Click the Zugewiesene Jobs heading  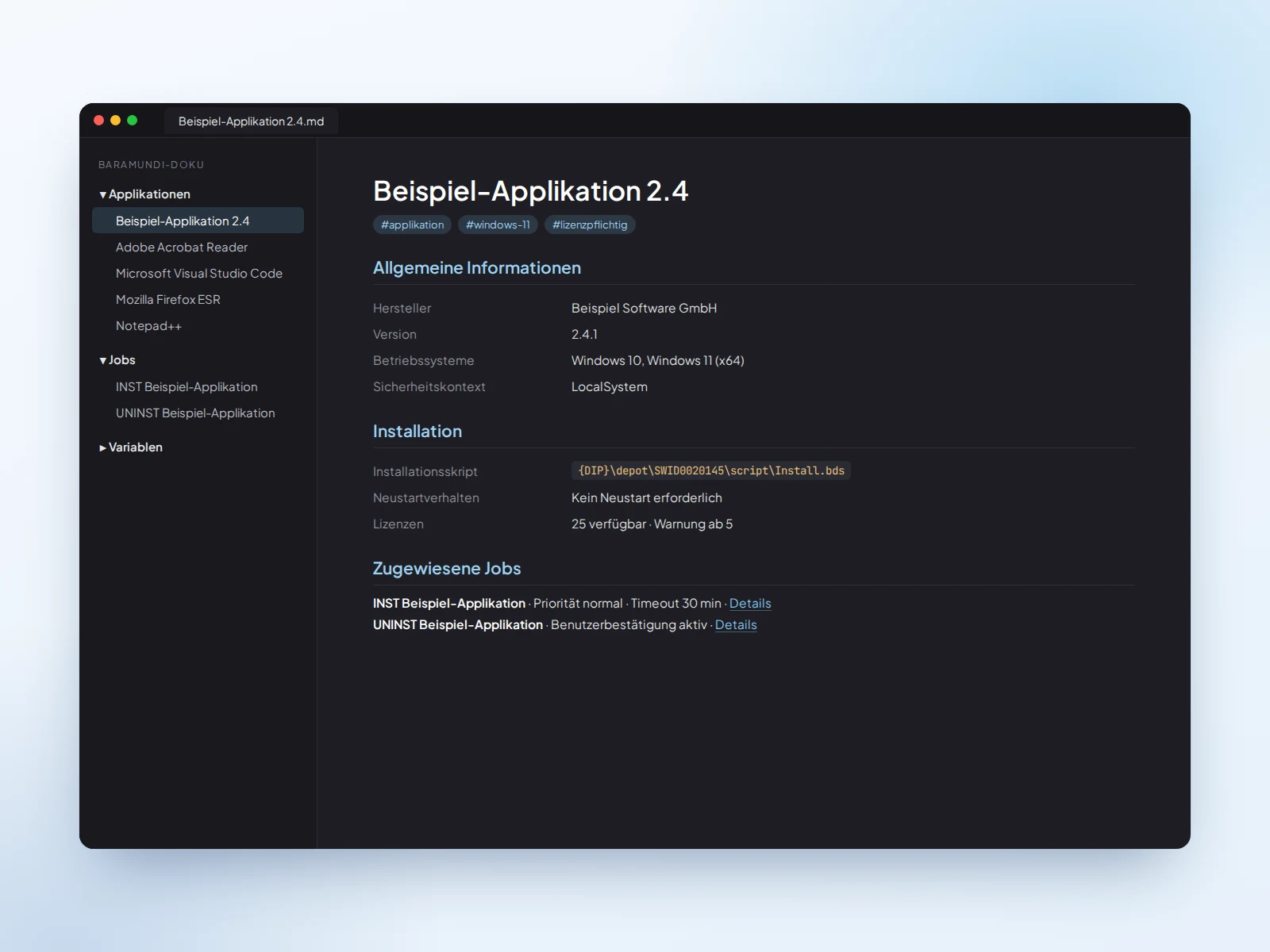tap(447, 569)
